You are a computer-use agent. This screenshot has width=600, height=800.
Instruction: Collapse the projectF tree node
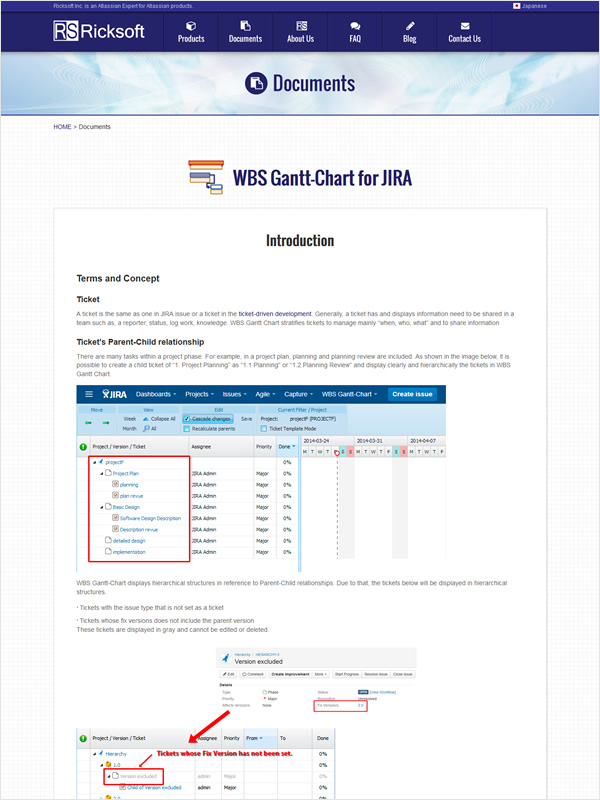(94, 462)
